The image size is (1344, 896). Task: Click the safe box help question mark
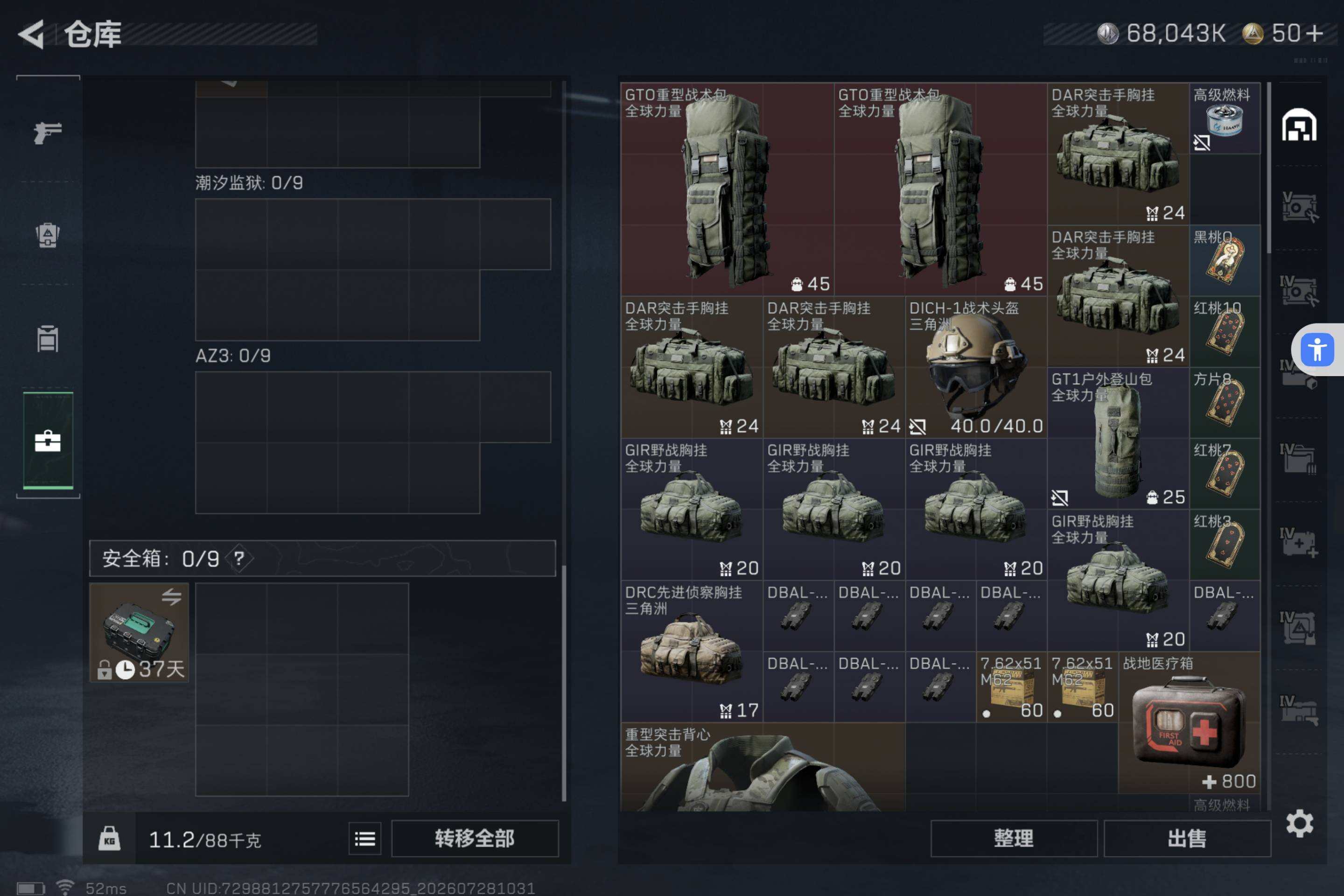click(x=239, y=558)
